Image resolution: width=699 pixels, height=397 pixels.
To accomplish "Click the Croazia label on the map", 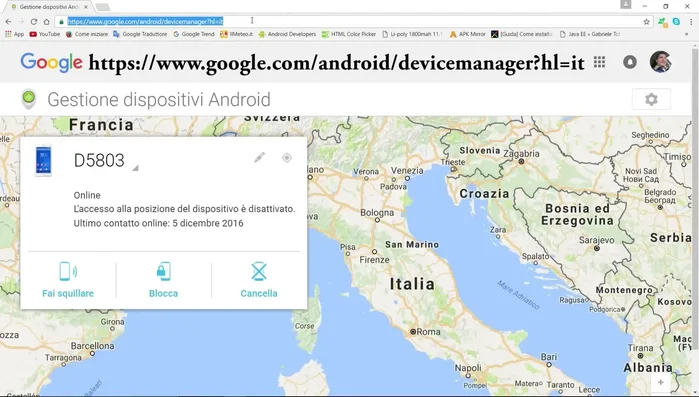I will tap(484, 193).
